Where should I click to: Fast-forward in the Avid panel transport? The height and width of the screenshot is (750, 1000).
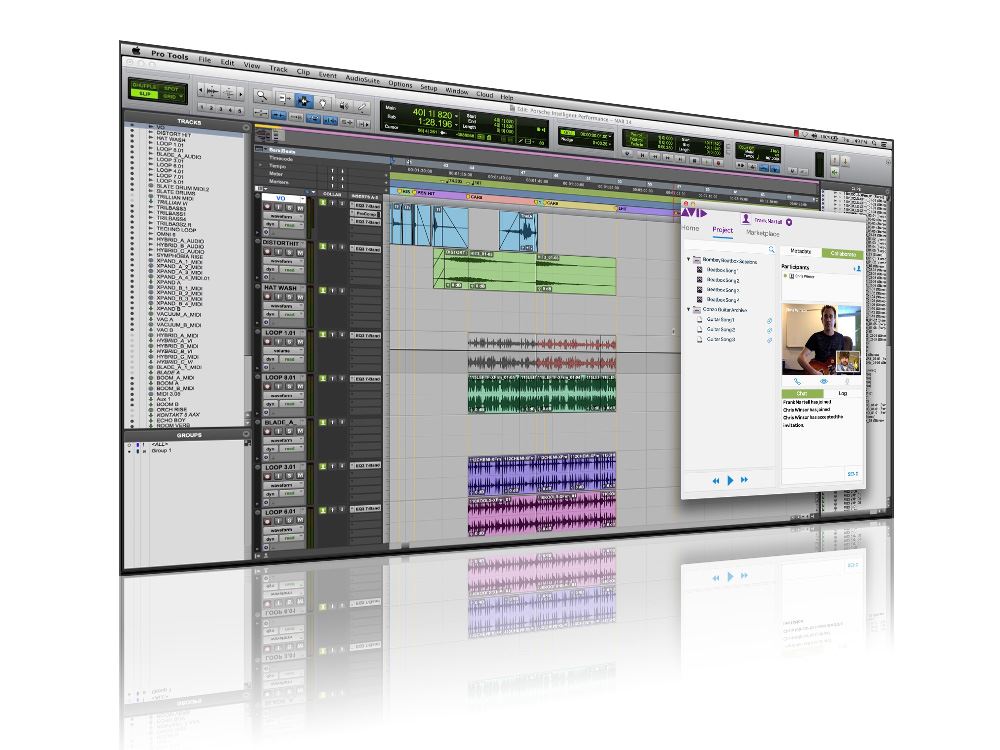coord(744,480)
